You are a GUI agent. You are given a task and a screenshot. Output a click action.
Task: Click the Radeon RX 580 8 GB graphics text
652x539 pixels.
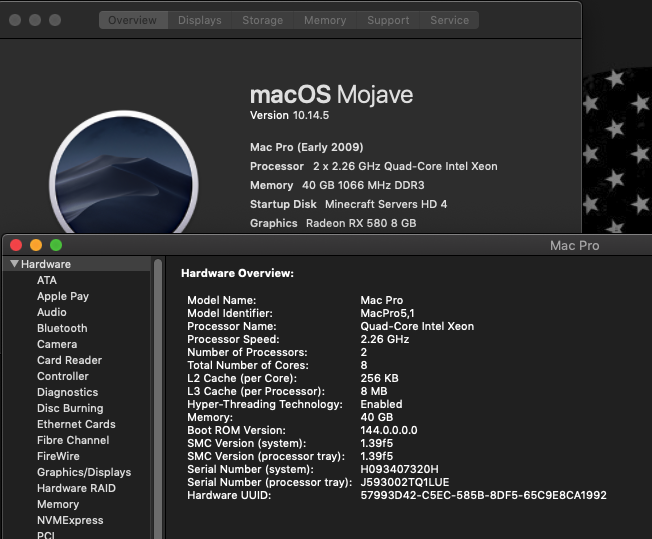point(361,223)
